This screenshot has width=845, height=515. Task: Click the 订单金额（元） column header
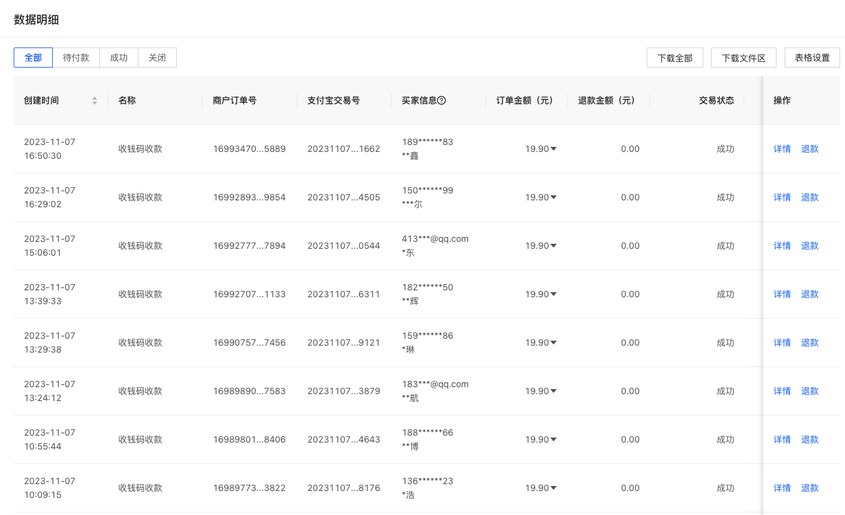point(524,100)
